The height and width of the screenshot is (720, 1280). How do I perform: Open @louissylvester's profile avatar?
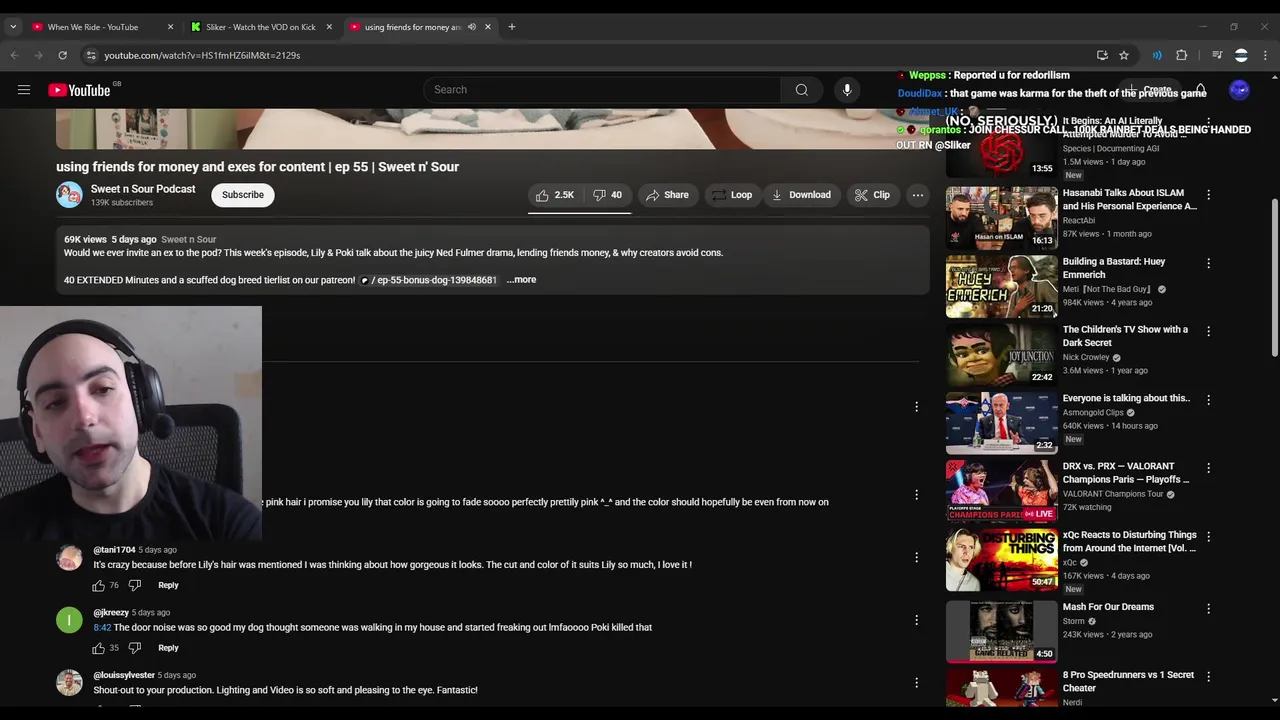coord(69,683)
